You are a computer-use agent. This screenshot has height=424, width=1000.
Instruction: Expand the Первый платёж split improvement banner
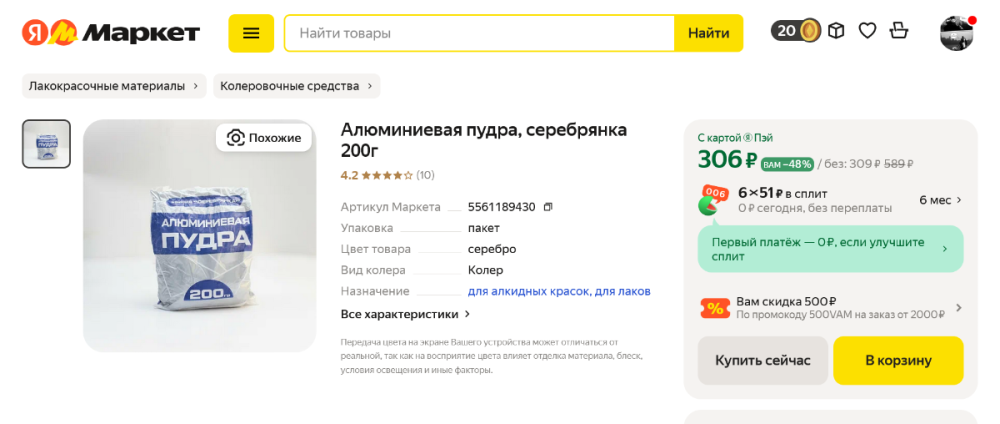coord(830,249)
